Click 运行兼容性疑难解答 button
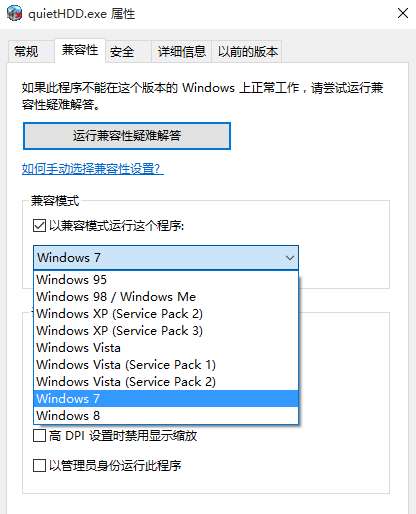The height and width of the screenshot is (514, 416). tap(127, 136)
